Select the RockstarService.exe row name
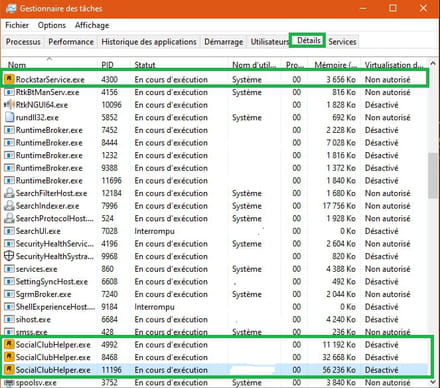This screenshot has width=440, height=388. point(50,80)
